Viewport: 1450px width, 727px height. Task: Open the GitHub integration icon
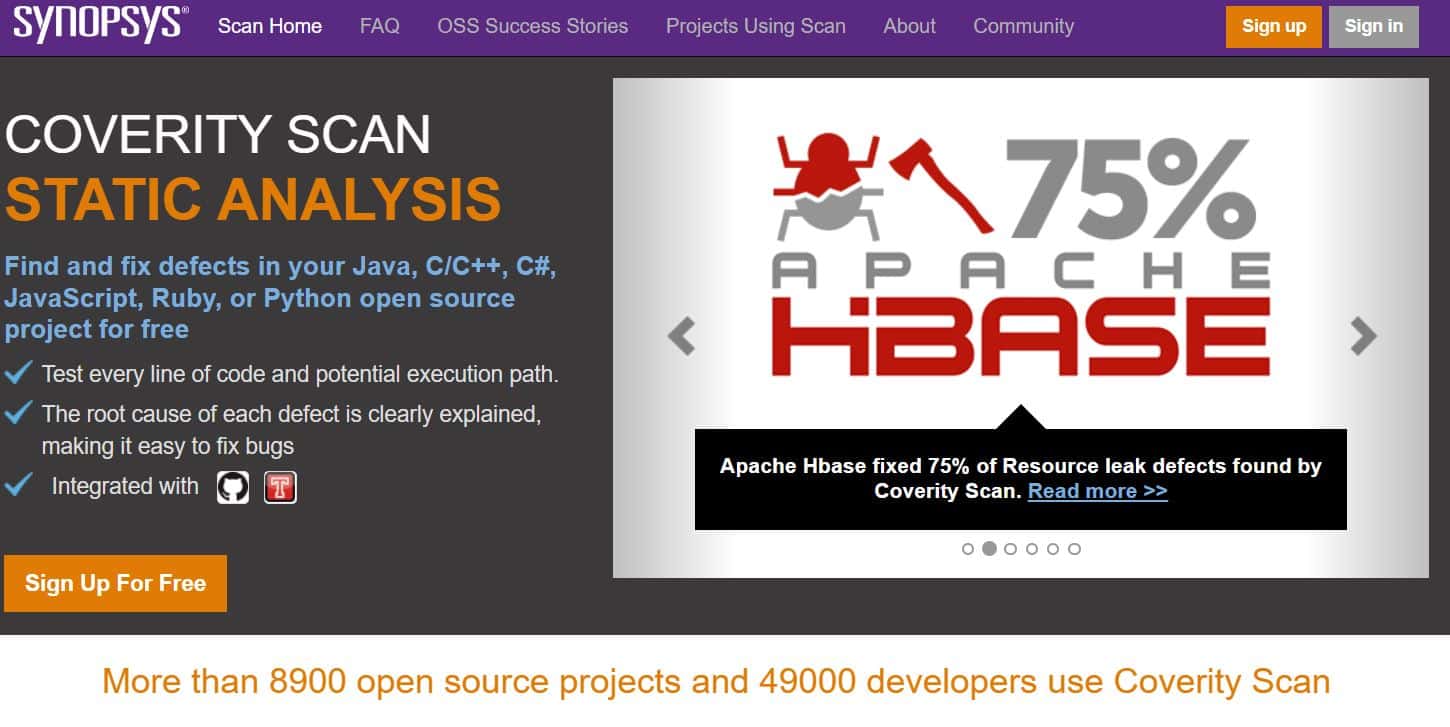pyautogui.click(x=233, y=487)
